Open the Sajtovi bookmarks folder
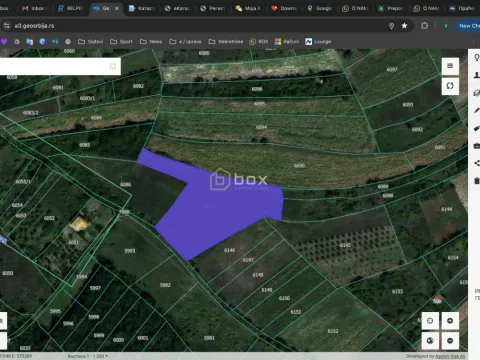Viewport: 480px width, 360px height. [91, 42]
